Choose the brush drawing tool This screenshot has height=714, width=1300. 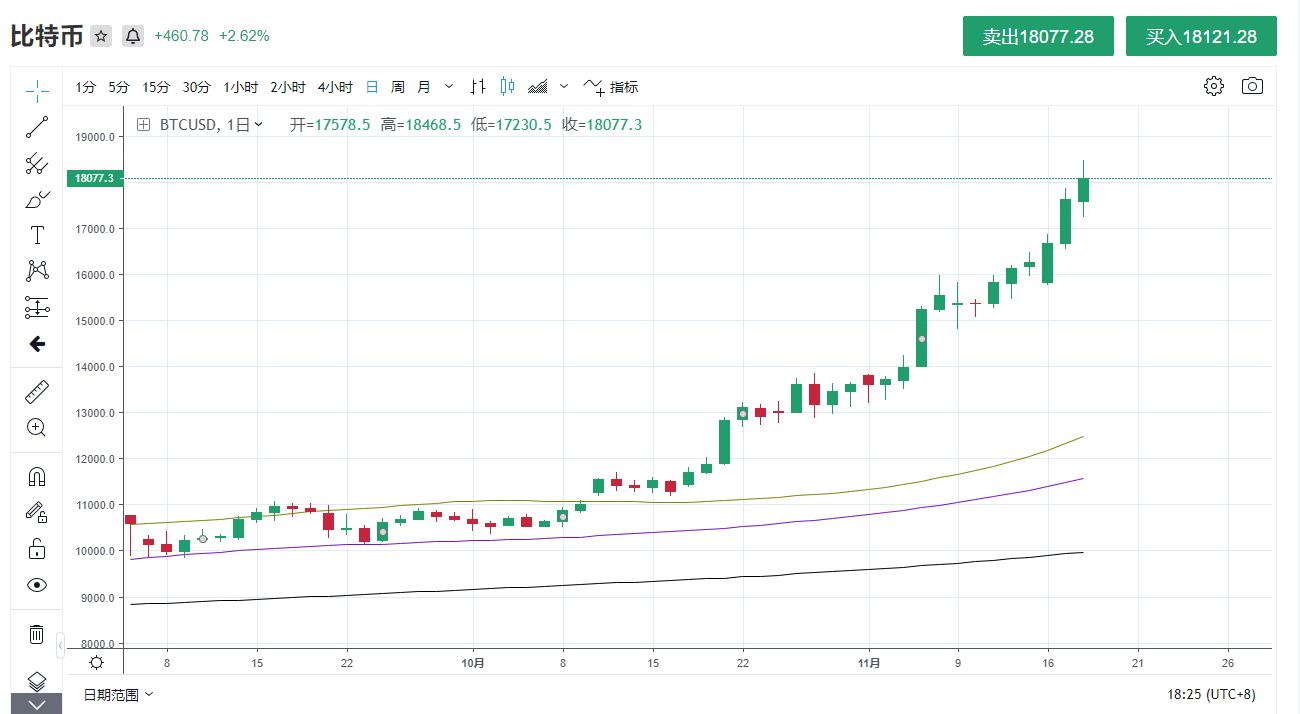(37, 199)
